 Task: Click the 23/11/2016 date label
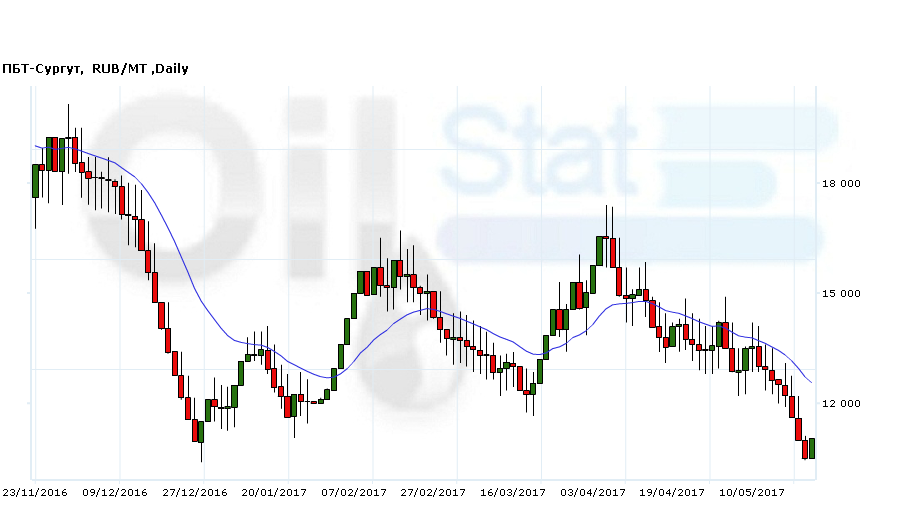coord(34,492)
